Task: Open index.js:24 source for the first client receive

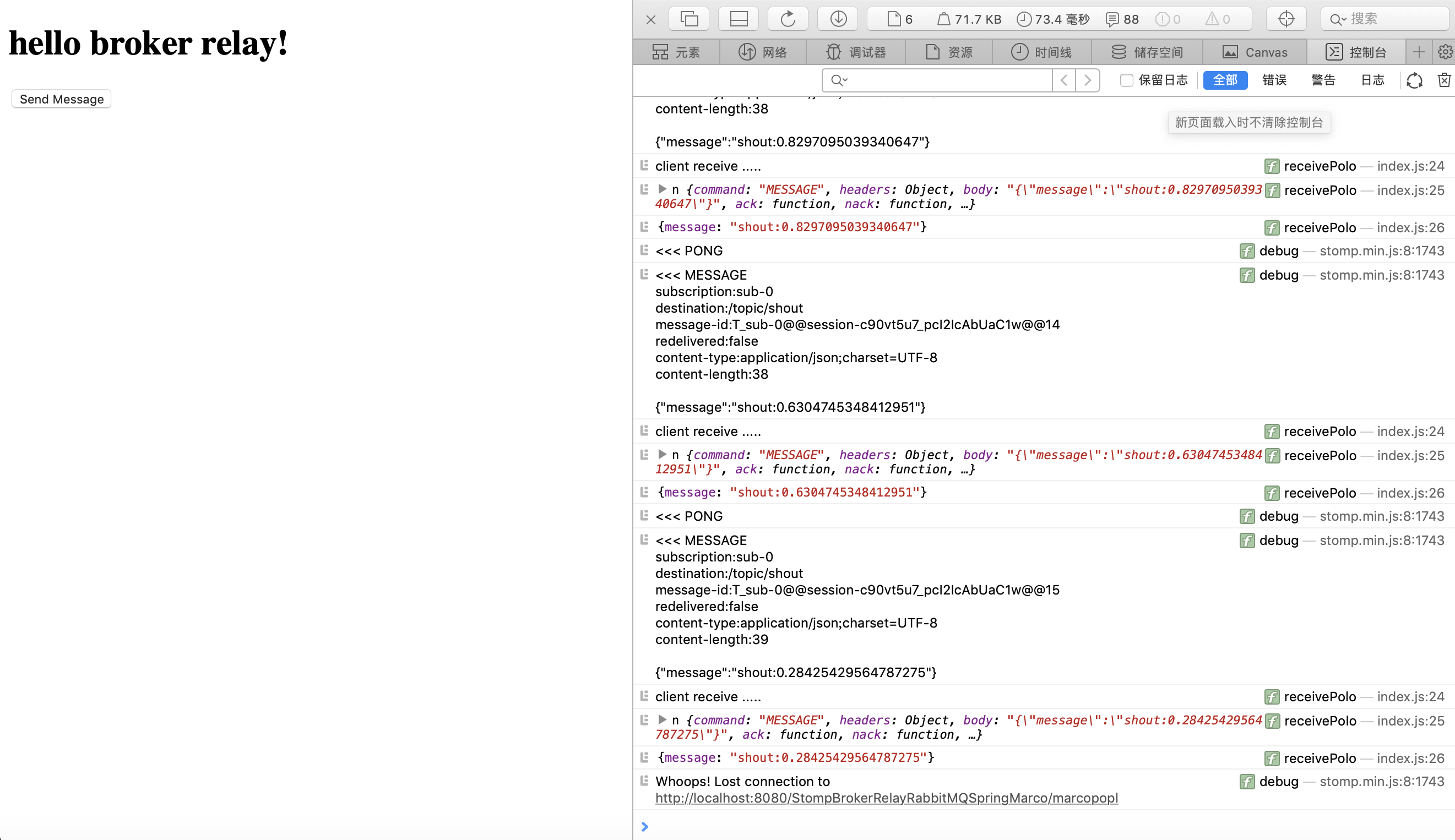Action: (x=1410, y=166)
